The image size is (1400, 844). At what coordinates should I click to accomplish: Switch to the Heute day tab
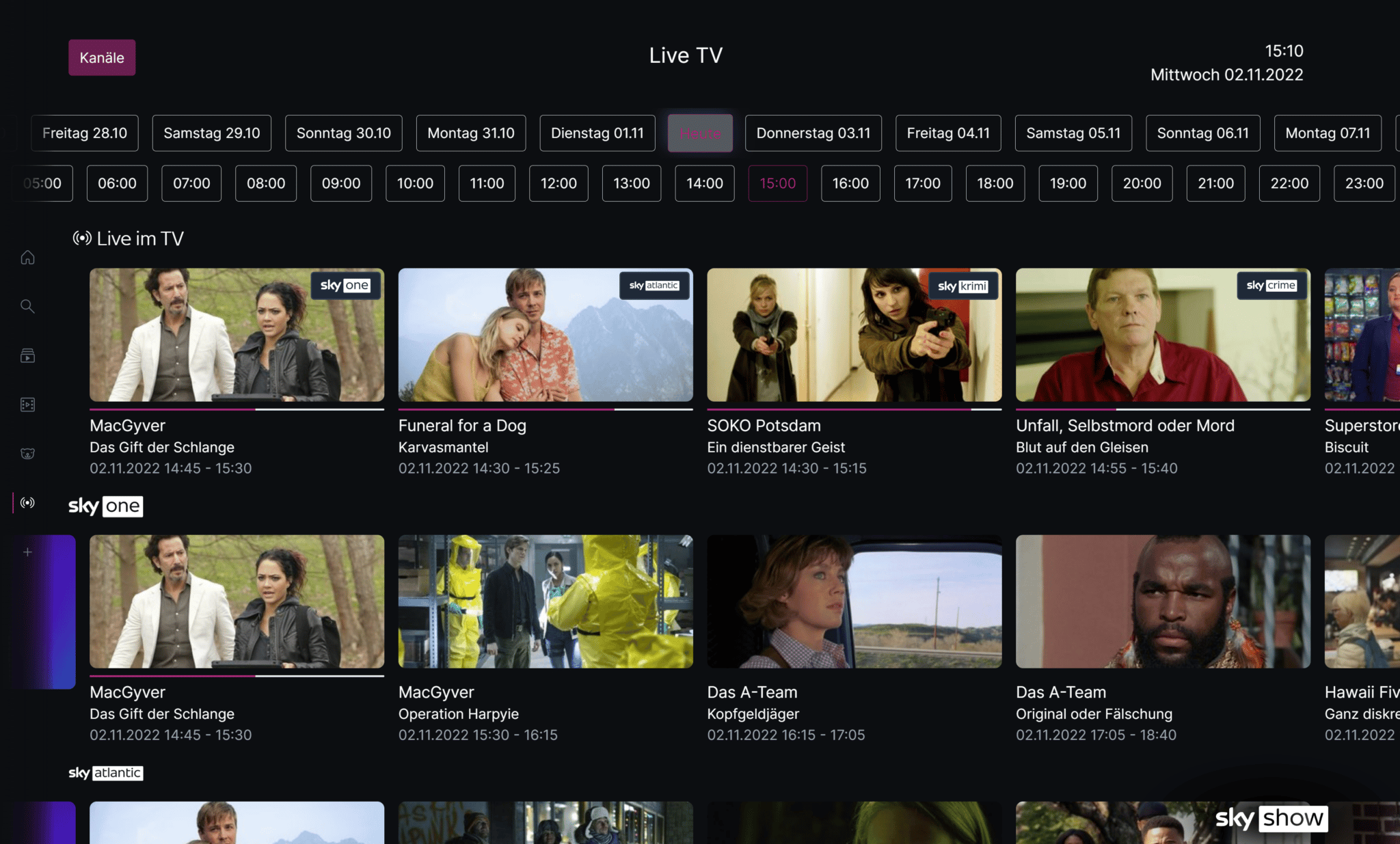tap(700, 133)
